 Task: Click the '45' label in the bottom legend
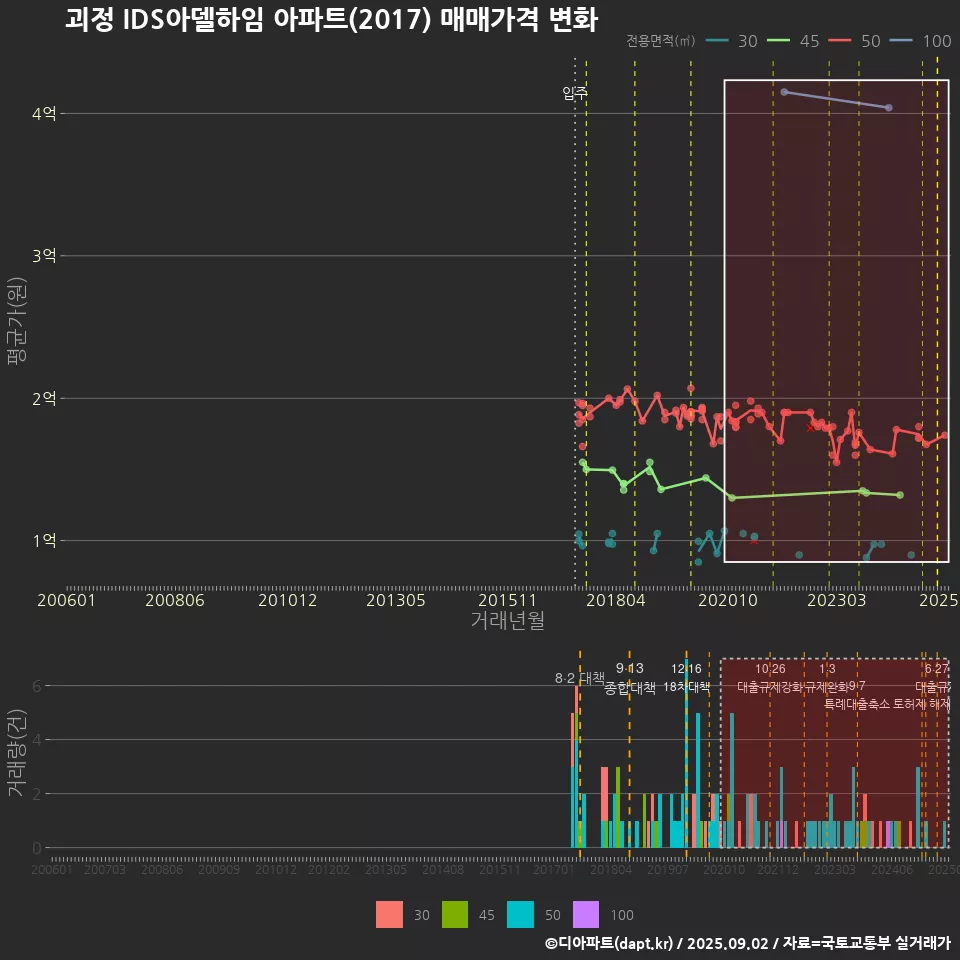point(487,915)
